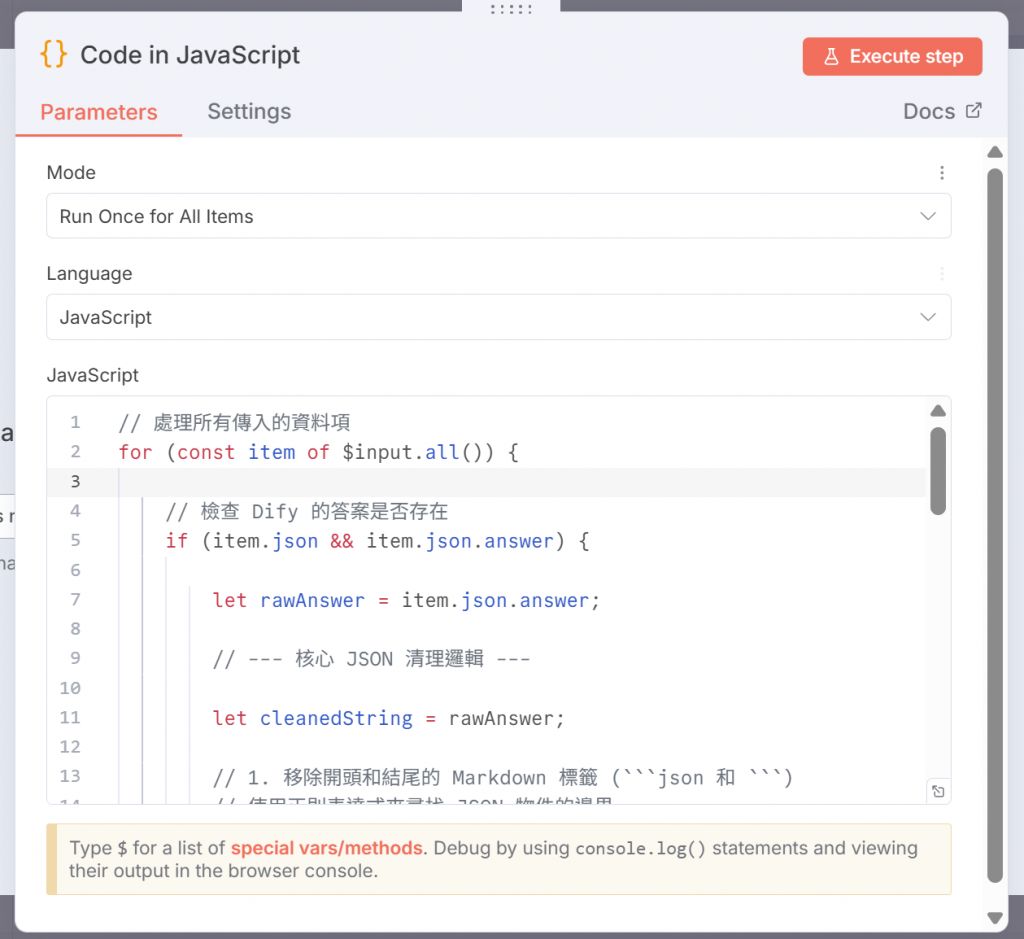Click the curly braces Code node icon
This screenshot has height=939, width=1024.
[x=54, y=54]
